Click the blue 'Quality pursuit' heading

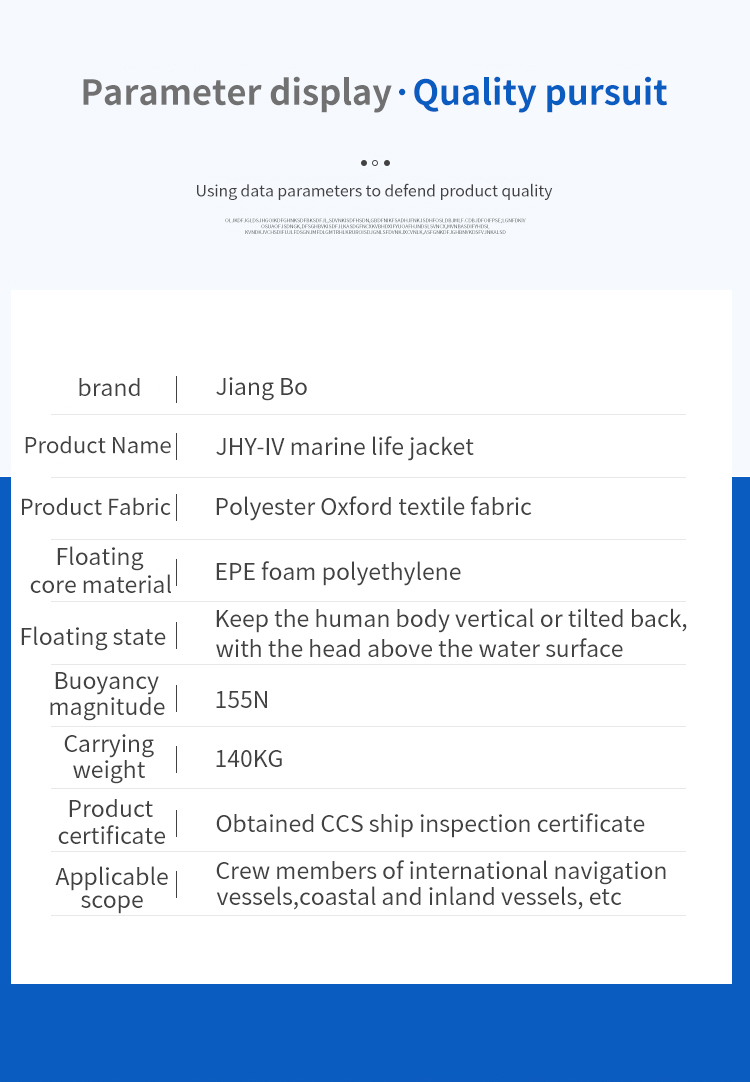540,93
